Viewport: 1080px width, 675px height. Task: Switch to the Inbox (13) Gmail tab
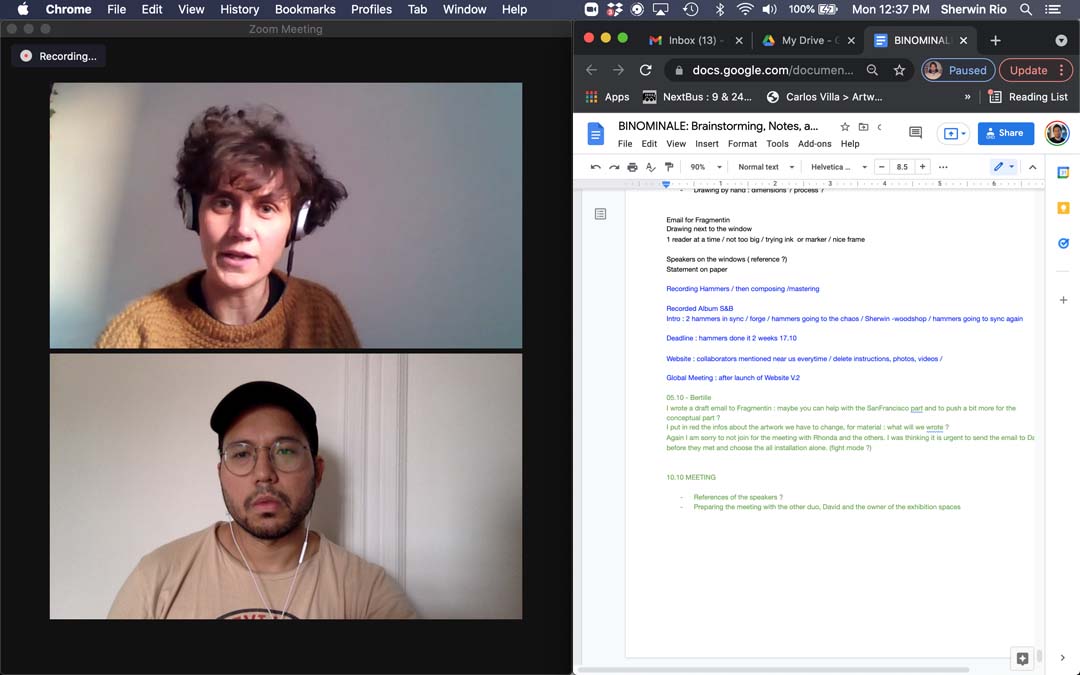coord(694,40)
